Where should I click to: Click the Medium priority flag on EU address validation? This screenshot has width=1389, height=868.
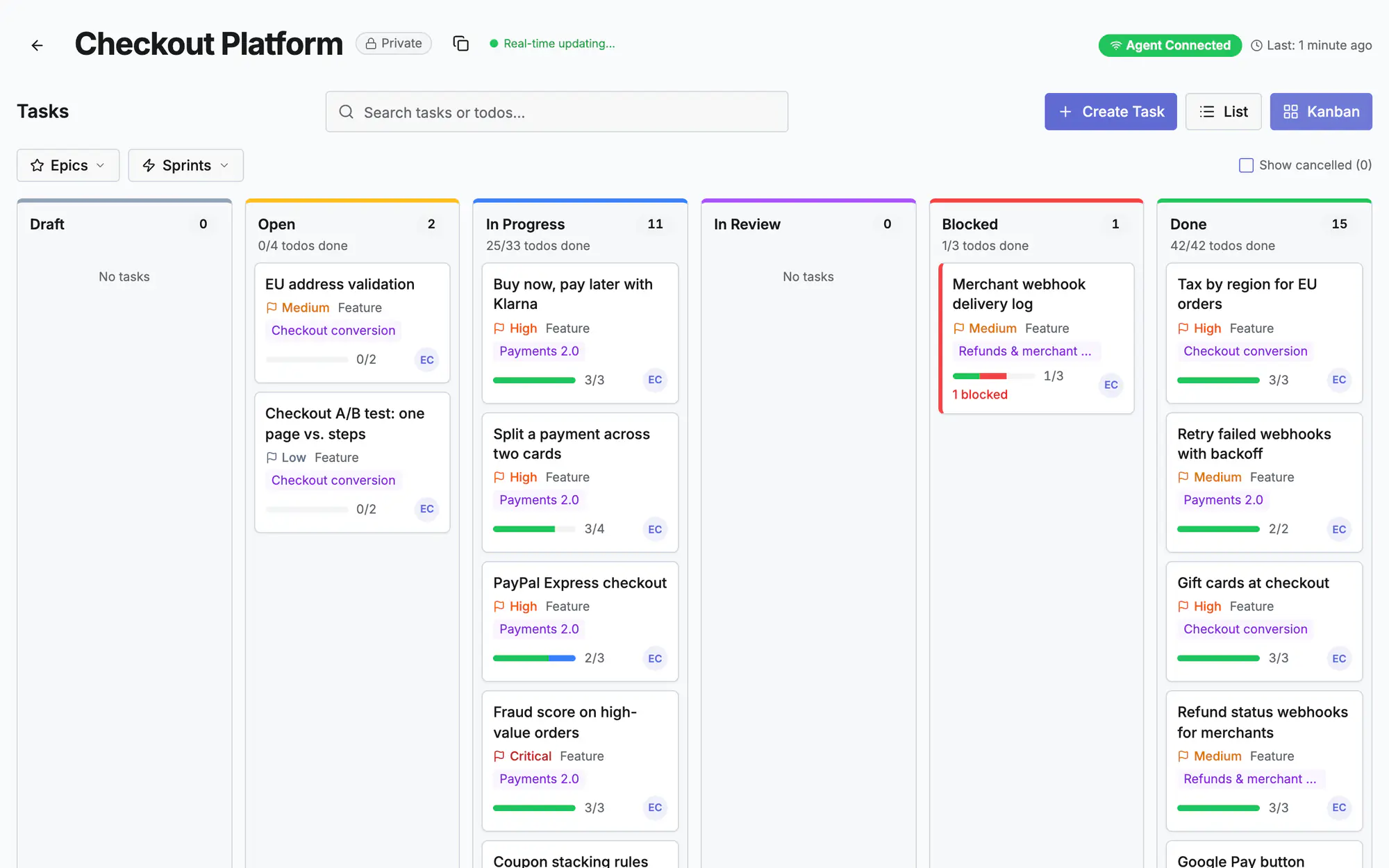(297, 308)
